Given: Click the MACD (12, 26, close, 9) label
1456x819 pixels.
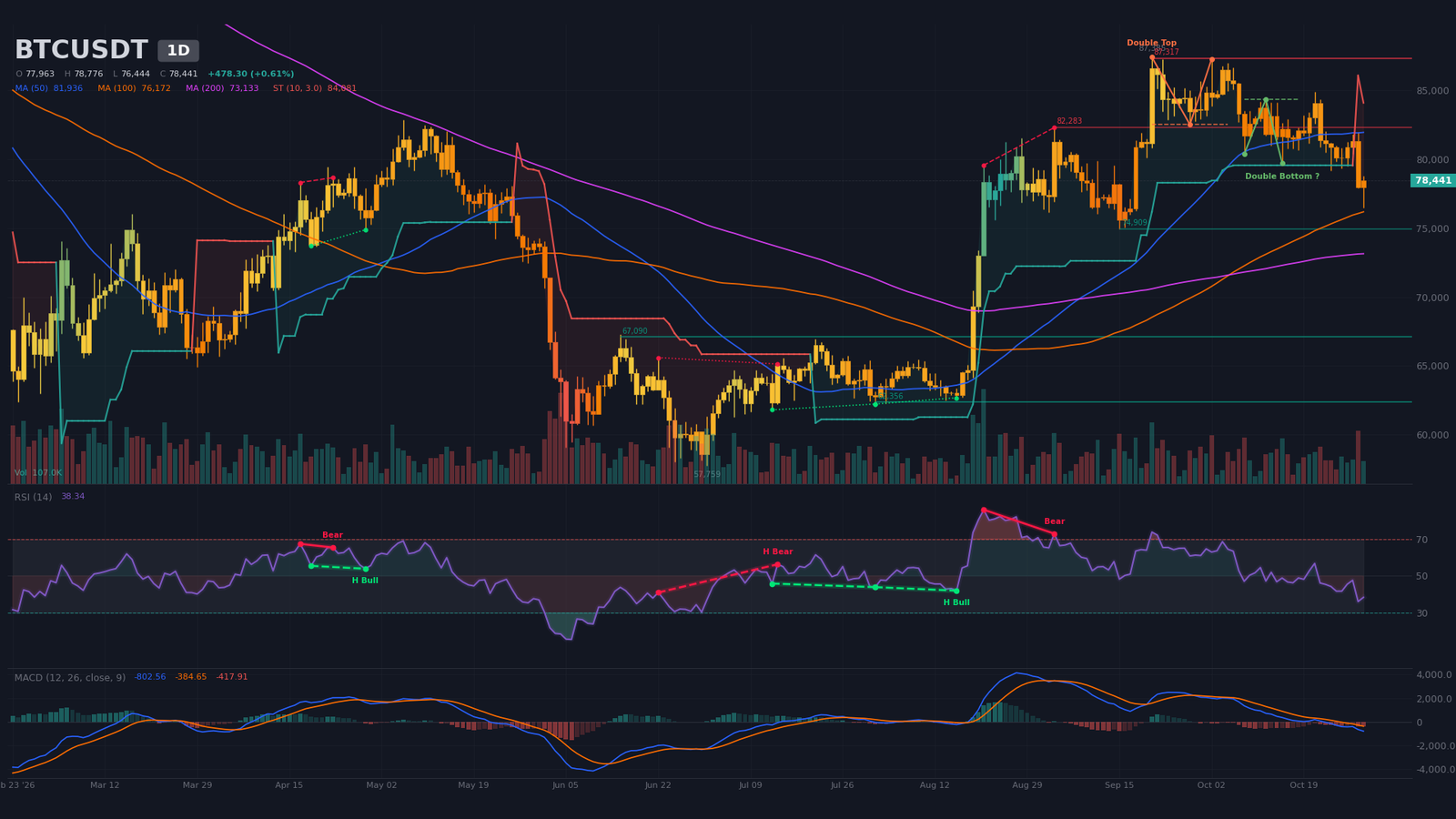Looking at the screenshot, I should pyautogui.click(x=69, y=677).
